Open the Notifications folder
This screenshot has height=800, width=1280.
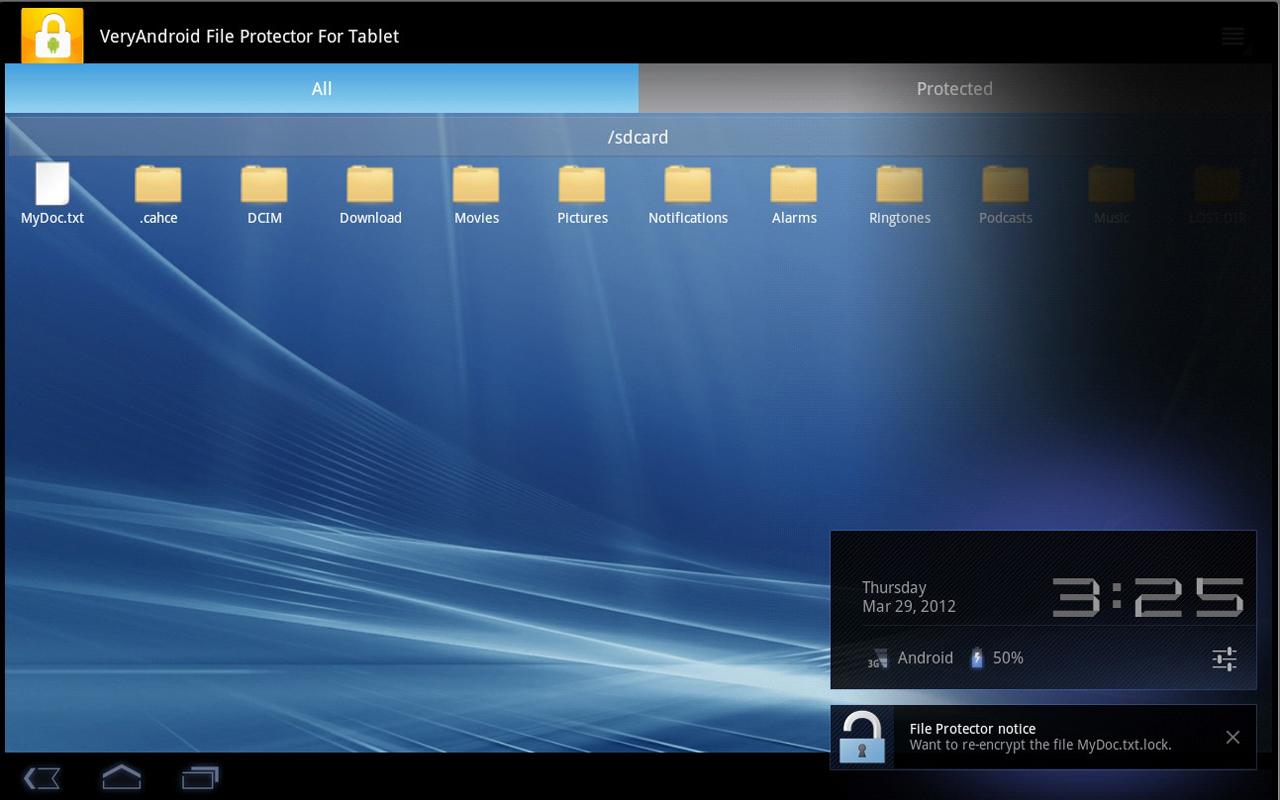(x=688, y=186)
